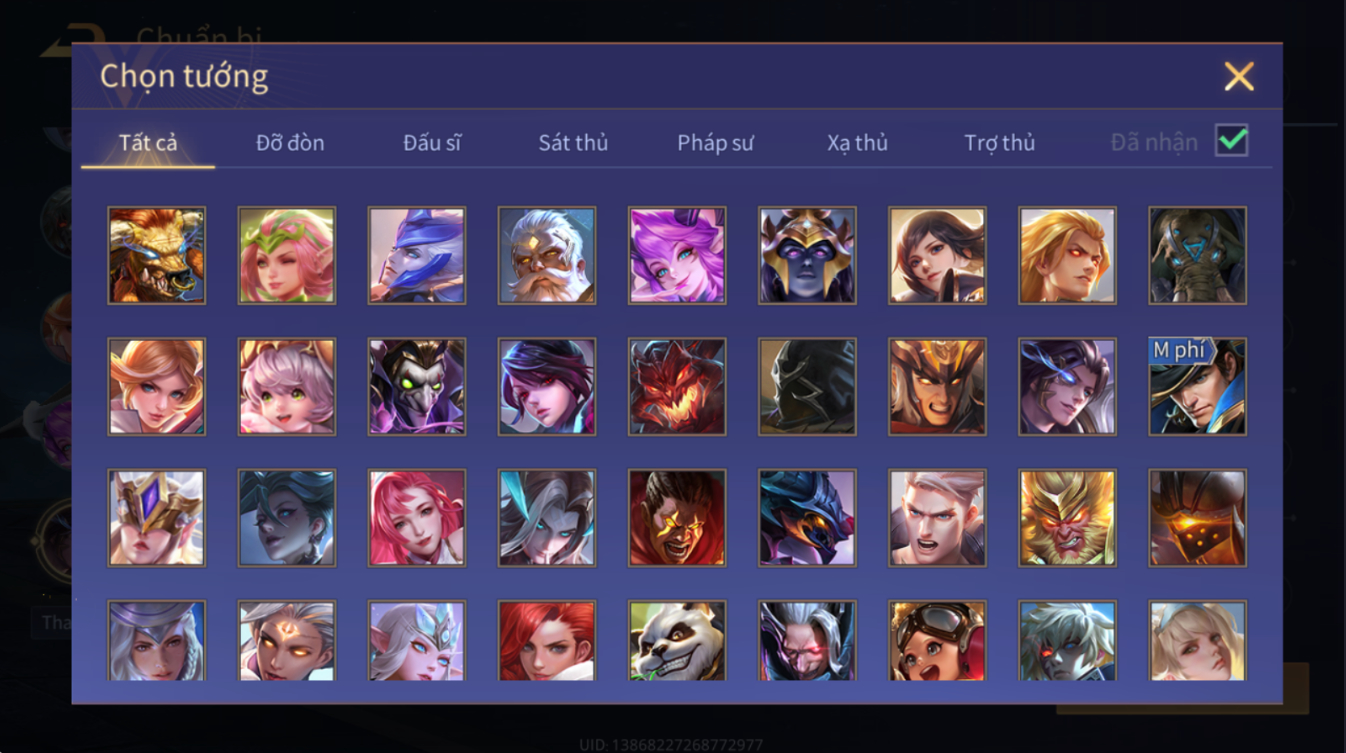Screen dimensions: 1346x753
Task: Select the green-eyed plague mask hero
Action: (x=417, y=386)
